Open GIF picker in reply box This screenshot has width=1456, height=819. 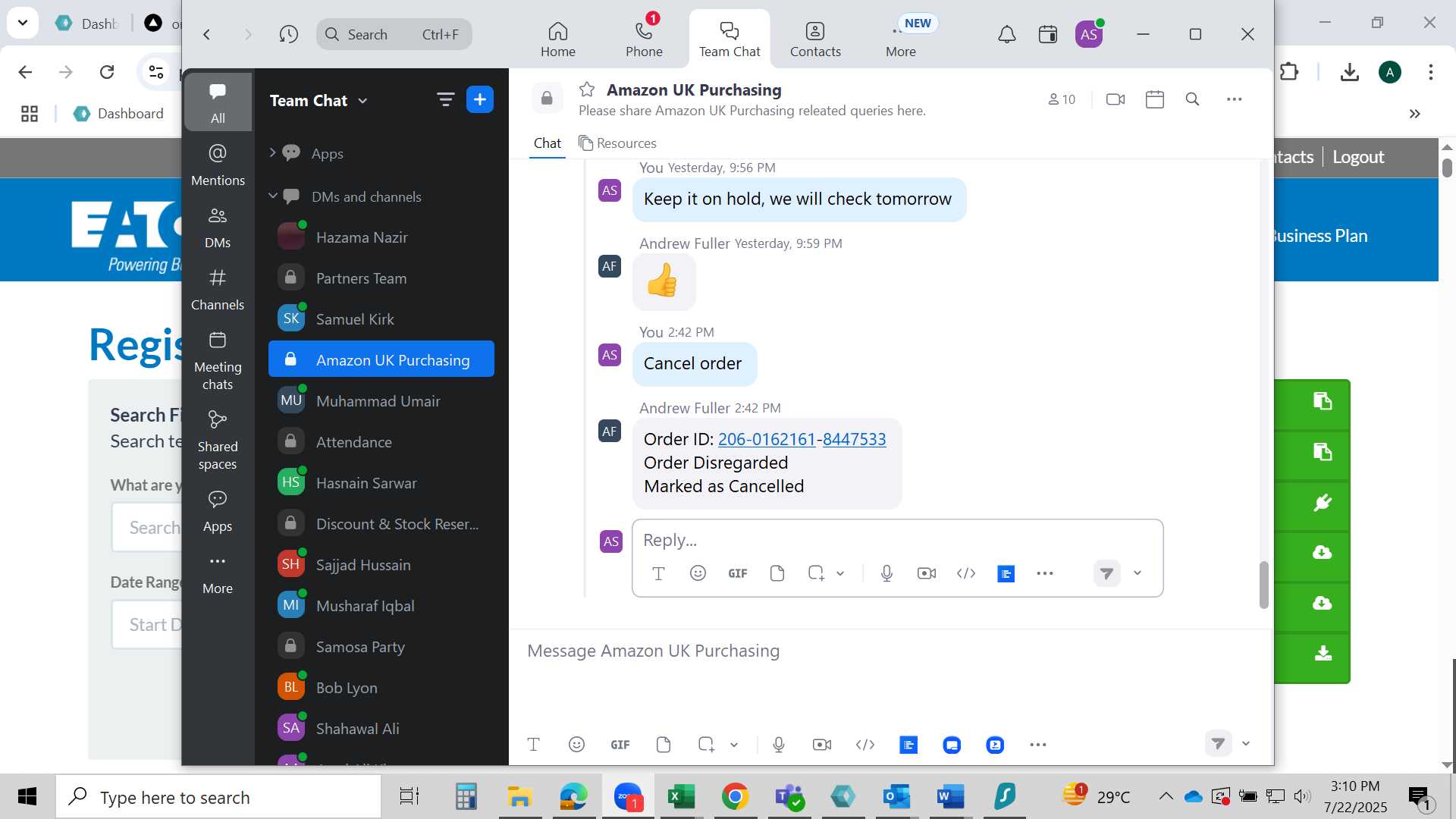tap(737, 573)
